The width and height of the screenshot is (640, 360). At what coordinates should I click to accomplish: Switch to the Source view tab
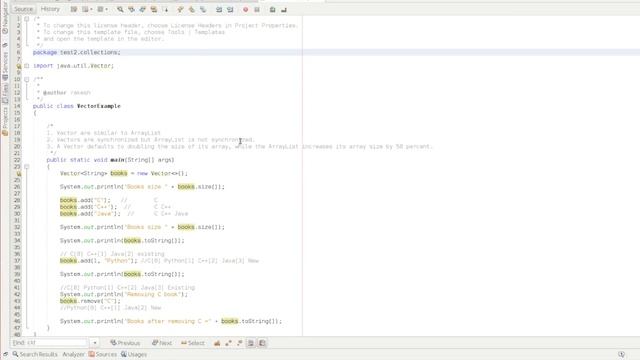23,9
